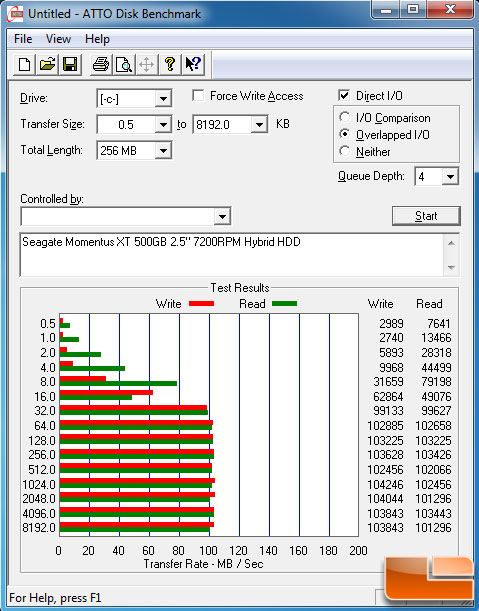Click the green Read legend swatch
This screenshot has width=479, height=611.
click(285, 304)
